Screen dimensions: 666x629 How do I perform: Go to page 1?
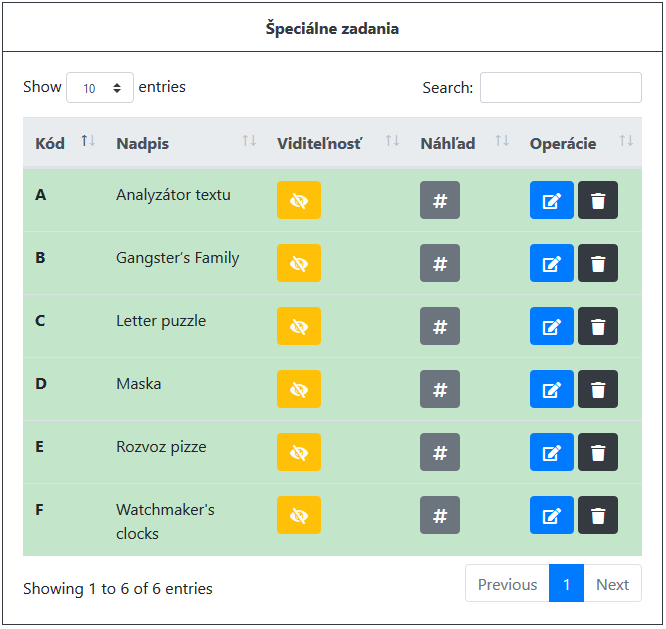(x=566, y=583)
